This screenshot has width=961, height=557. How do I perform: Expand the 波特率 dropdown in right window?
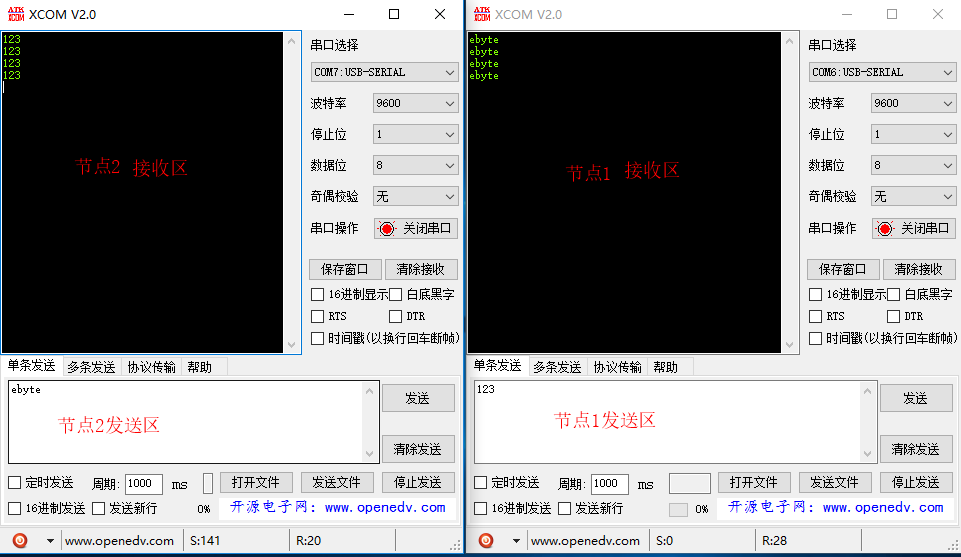click(x=913, y=103)
